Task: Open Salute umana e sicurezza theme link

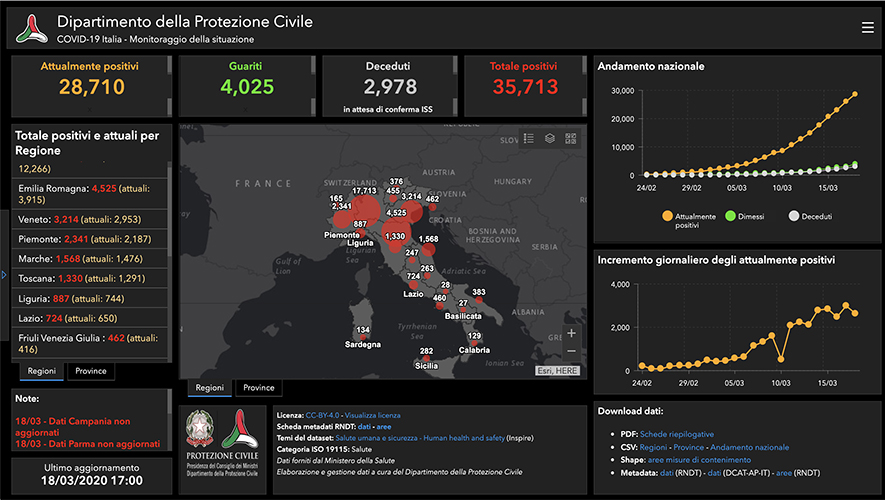Action: [x=420, y=438]
